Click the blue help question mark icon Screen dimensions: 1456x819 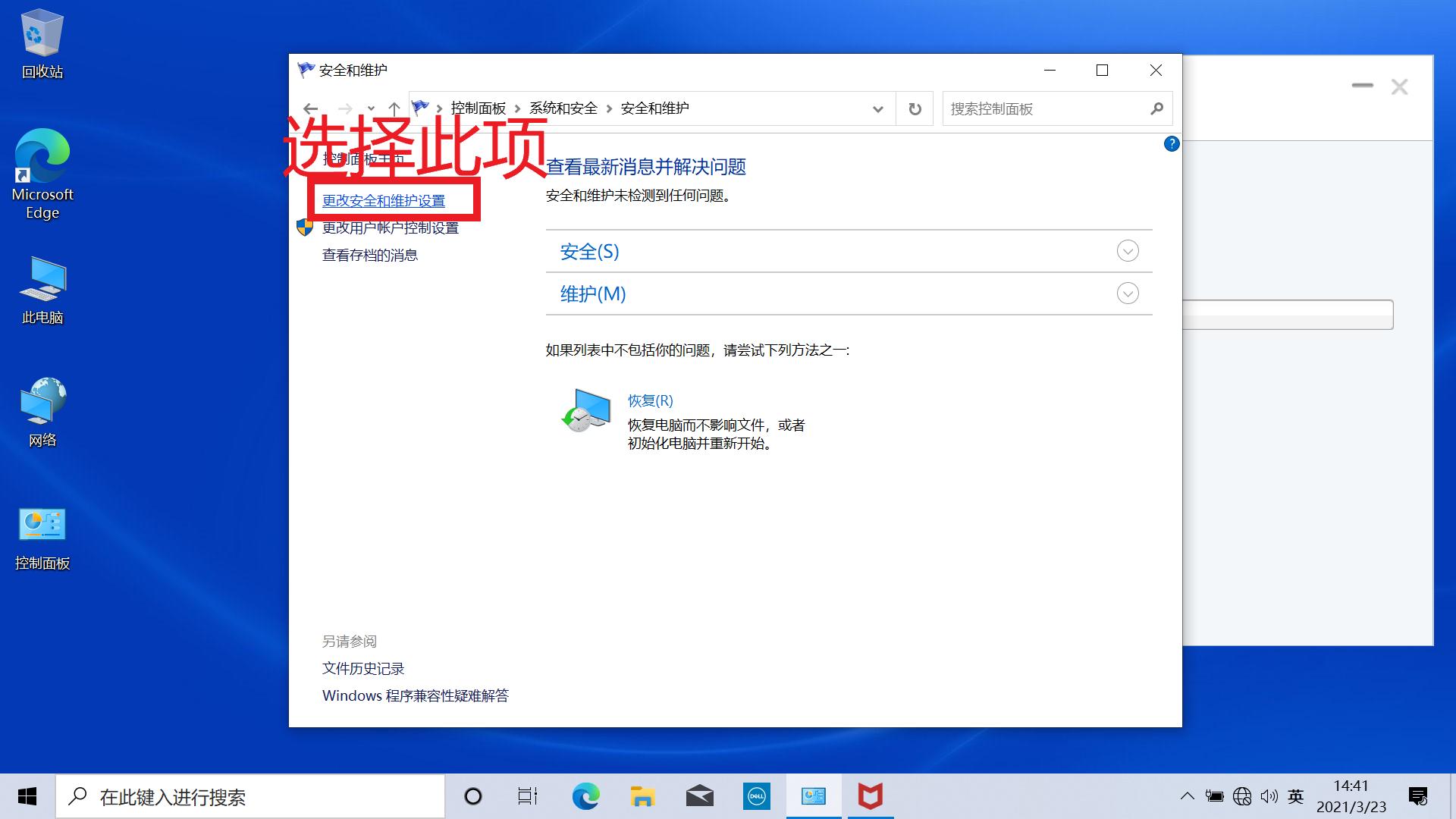(1172, 143)
